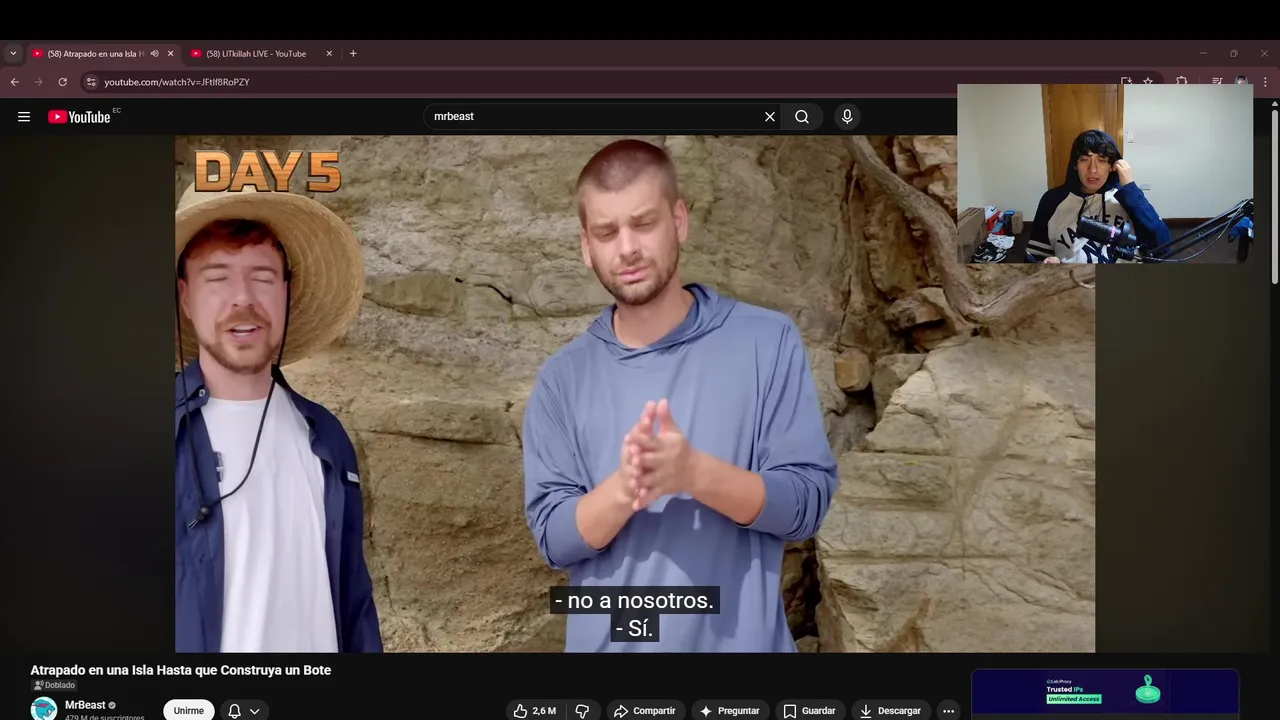This screenshot has width=1280, height=720.
Task: Mute audio icon on Atrapado tab
Action: click(x=154, y=54)
